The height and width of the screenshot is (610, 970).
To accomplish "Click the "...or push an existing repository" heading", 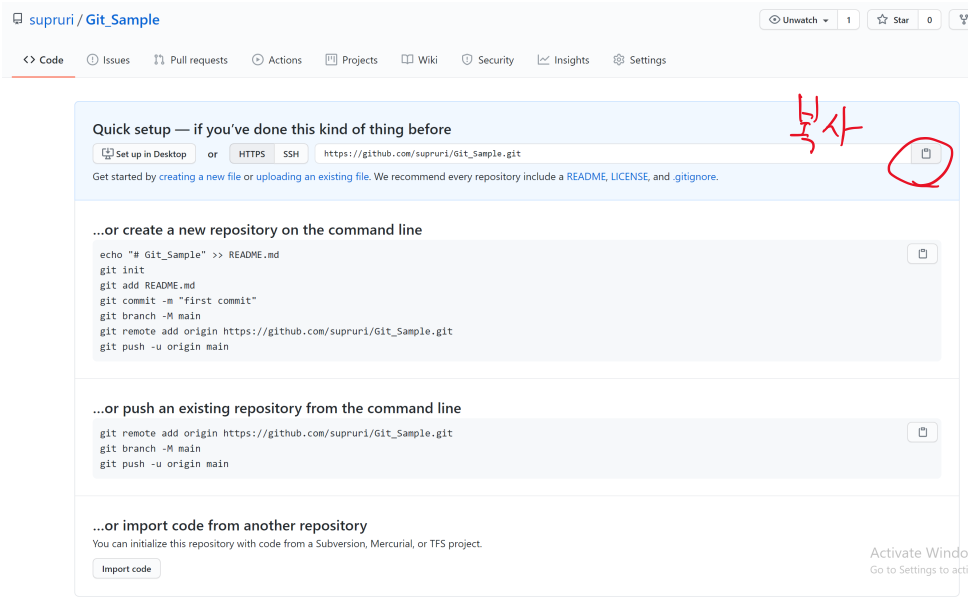I will [277, 408].
